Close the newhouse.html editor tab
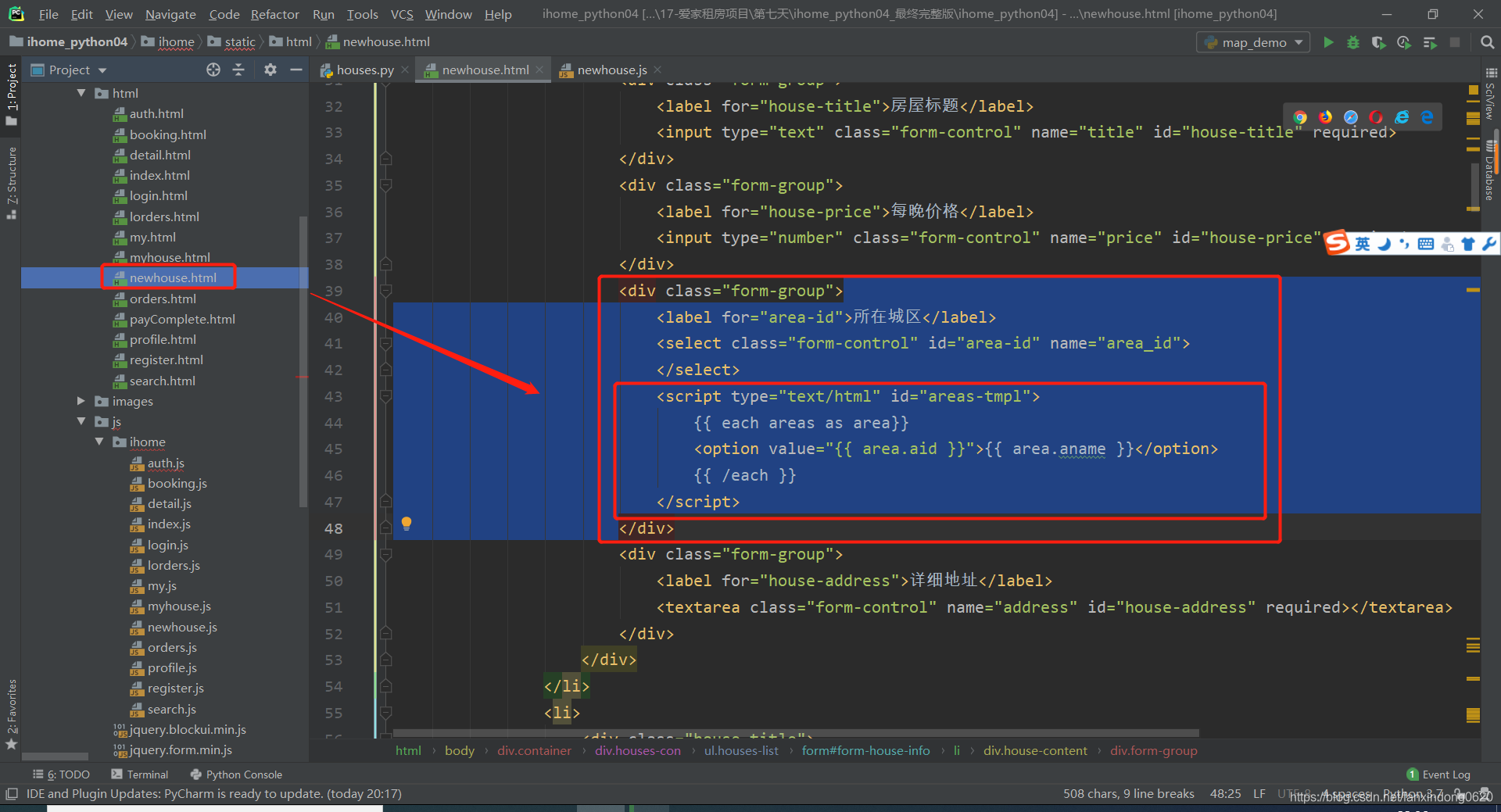This screenshot has width=1501, height=812. (539, 70)
